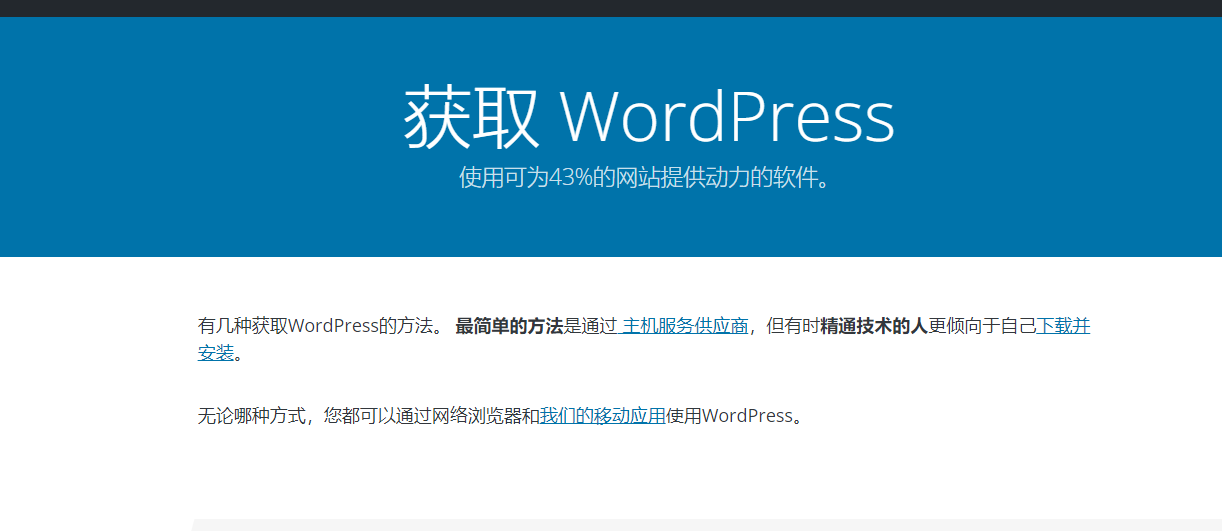Open the 我们的移动应用 link
The height and width of the screenshot is (531, 1222).
coord(602,416)
